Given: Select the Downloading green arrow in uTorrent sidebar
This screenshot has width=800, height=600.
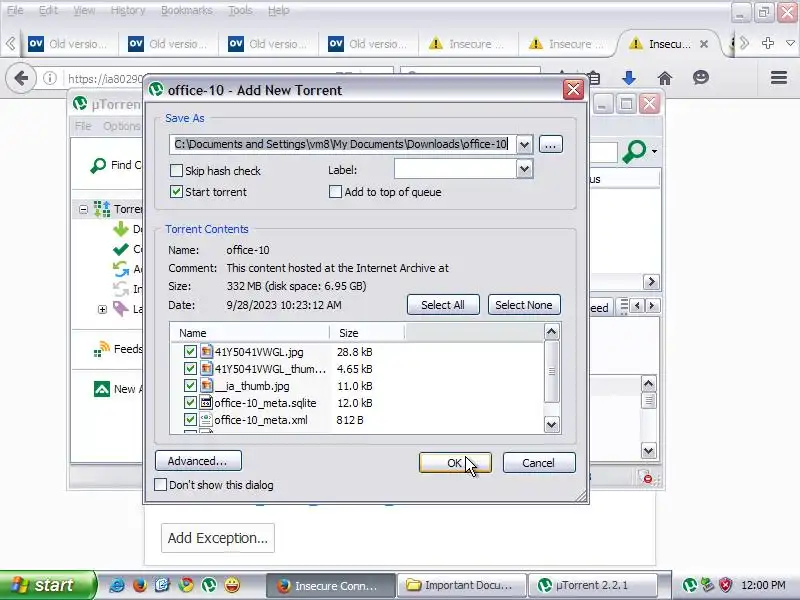Looking at the screenshot, I should click(121, 229).
